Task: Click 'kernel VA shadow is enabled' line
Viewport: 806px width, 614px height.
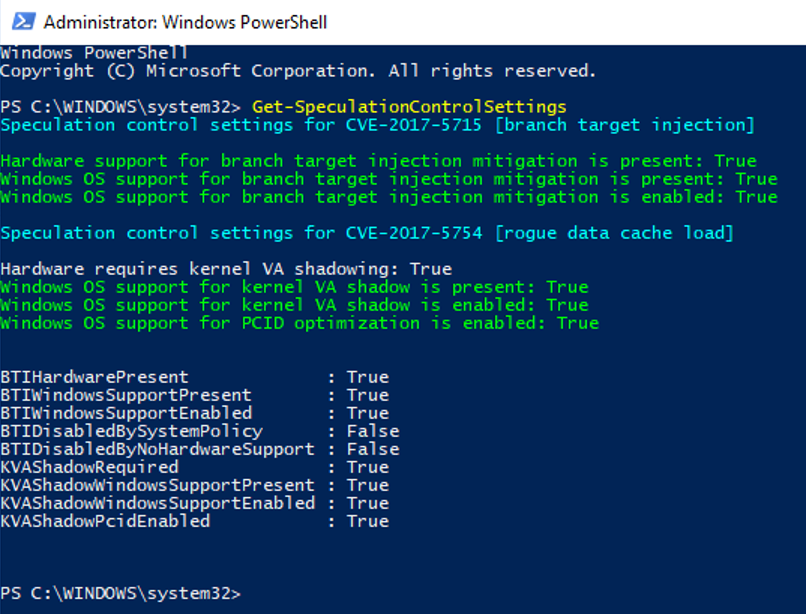Action: 294,305
